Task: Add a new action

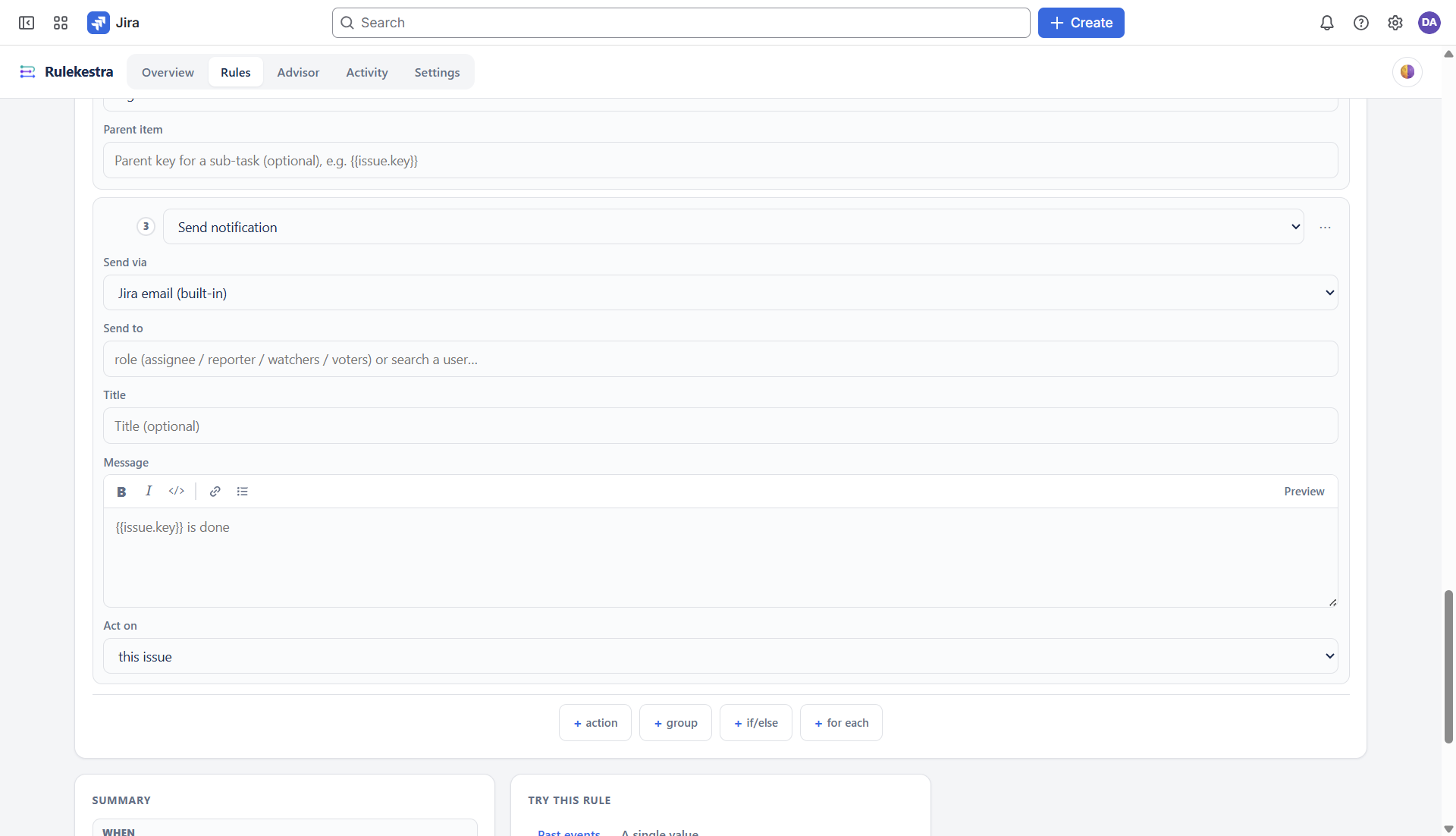Action: pos(595,723)
